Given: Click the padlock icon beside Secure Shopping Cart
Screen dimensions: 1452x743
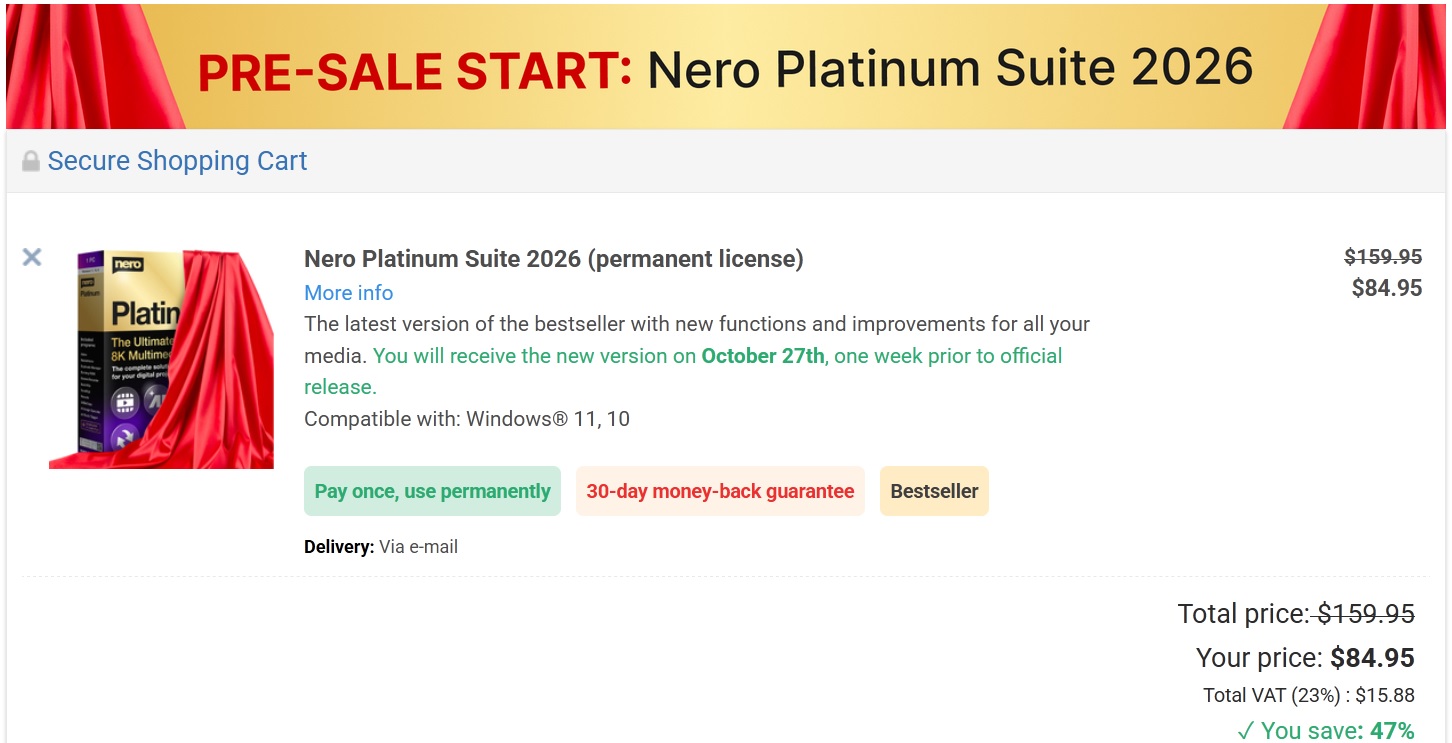Looking at the screenshot, I should click(29, 160).
